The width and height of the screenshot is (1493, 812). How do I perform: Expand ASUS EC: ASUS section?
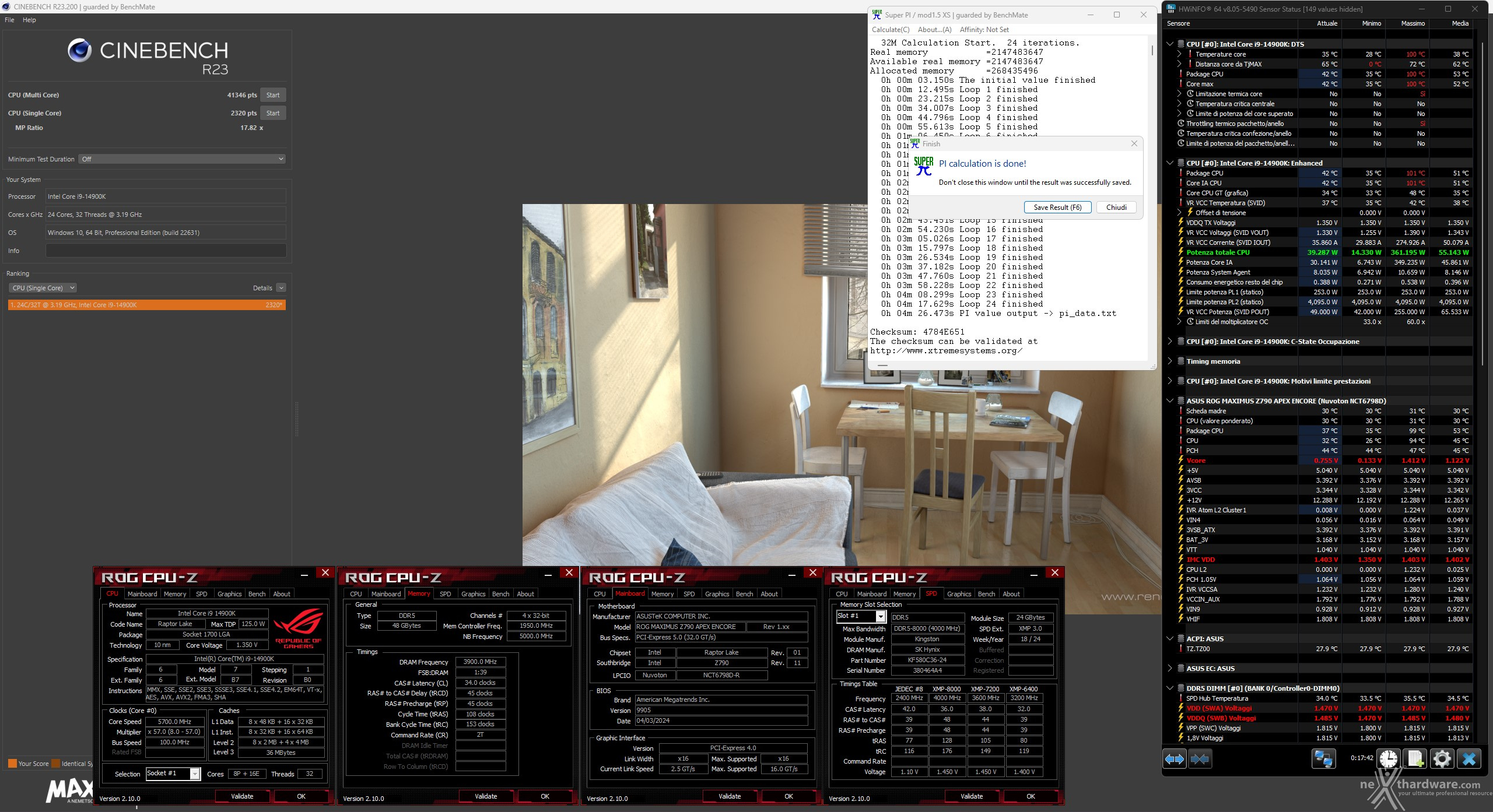tap(1170, 669)
